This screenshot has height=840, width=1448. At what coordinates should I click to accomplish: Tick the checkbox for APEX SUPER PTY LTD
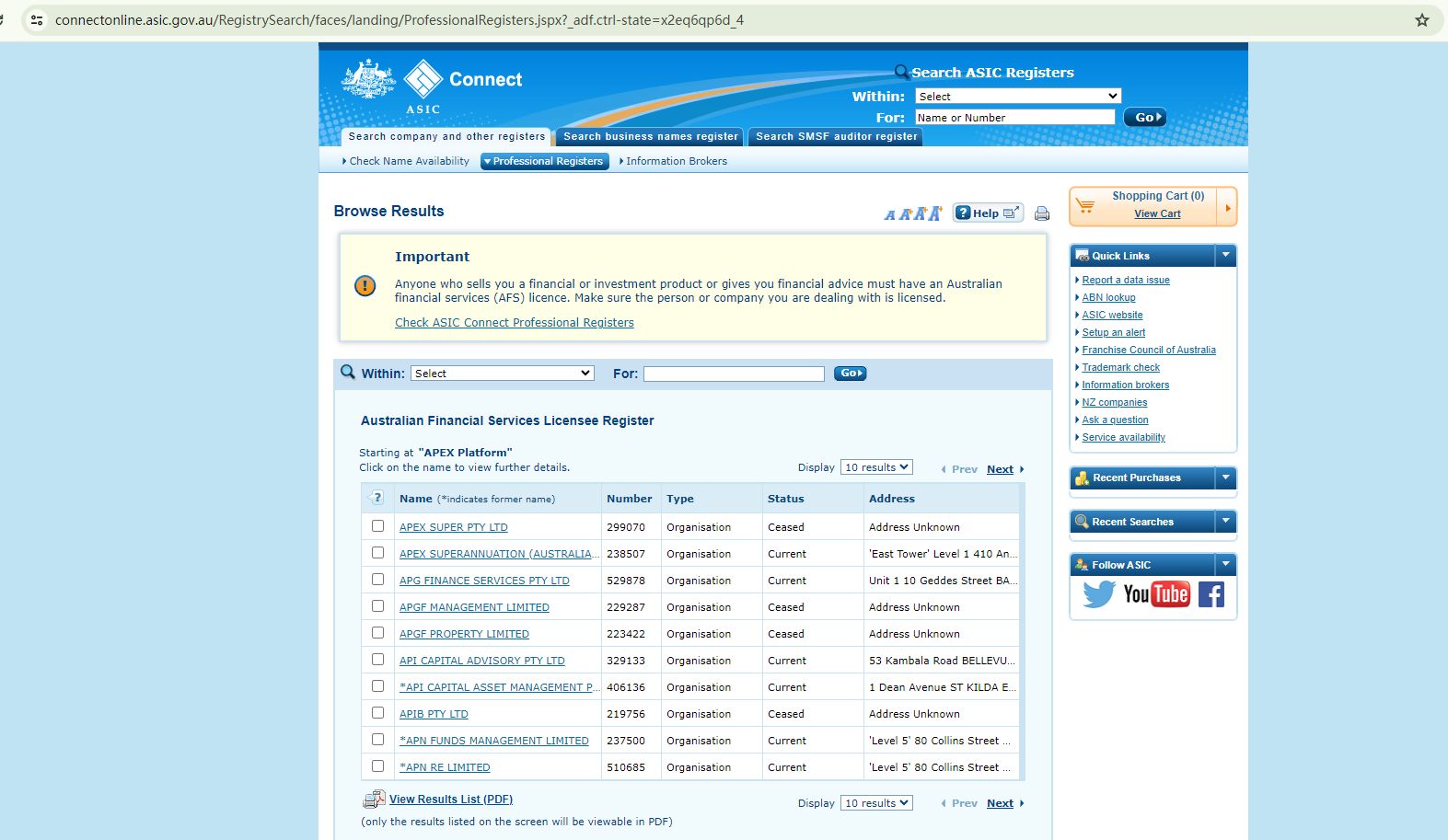click(x=377, y=526)
